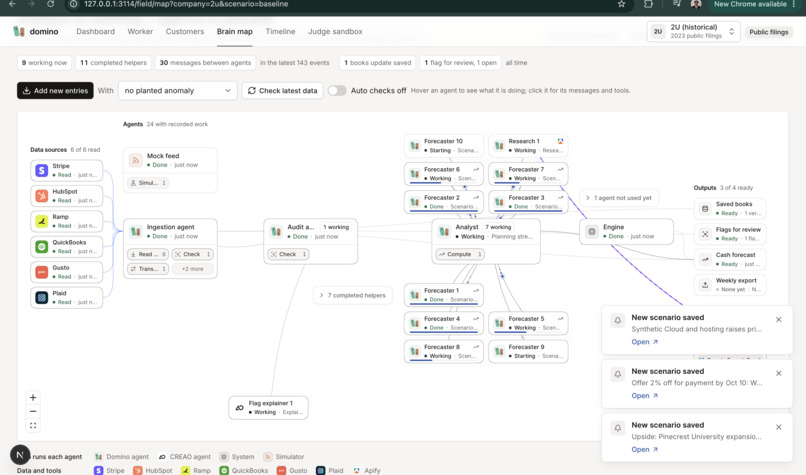This screenshot has width=806, height=475.
Task: Zoom in on the map with plus
Action: [33, 397]
